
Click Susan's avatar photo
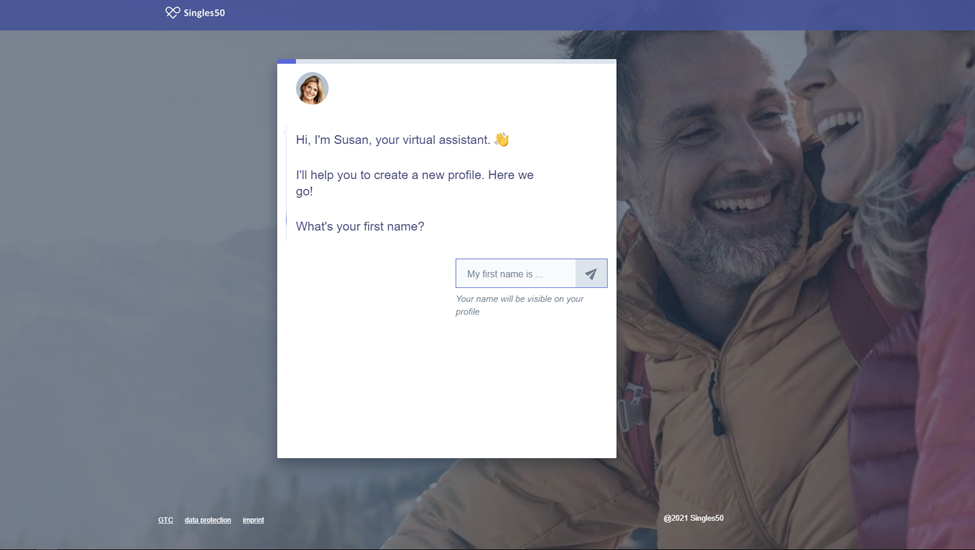coord(312,89)
